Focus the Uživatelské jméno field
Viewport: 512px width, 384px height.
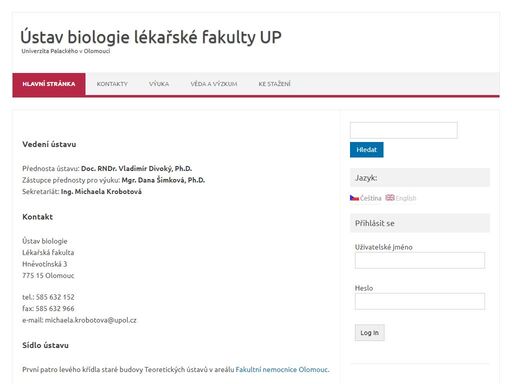coord(420,260)
